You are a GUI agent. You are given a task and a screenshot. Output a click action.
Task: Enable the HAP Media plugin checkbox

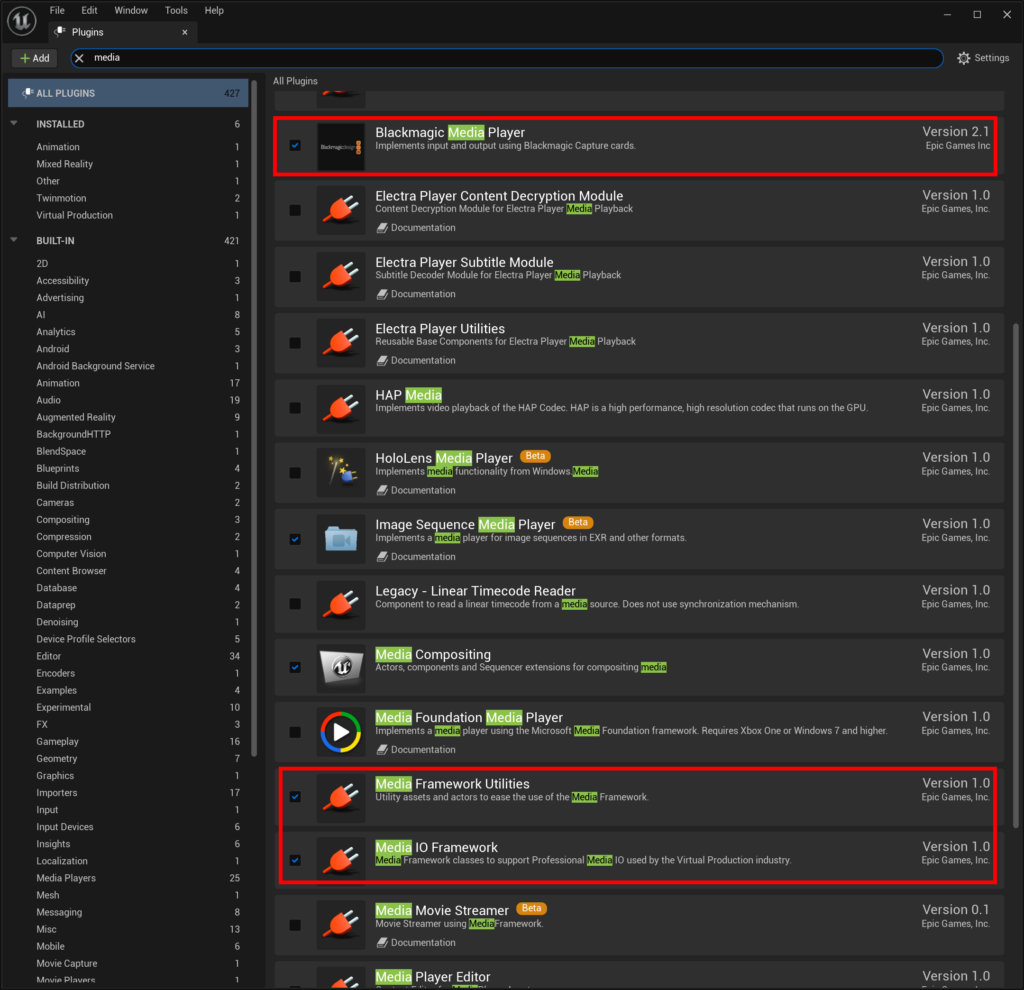[x=295, y=408]
